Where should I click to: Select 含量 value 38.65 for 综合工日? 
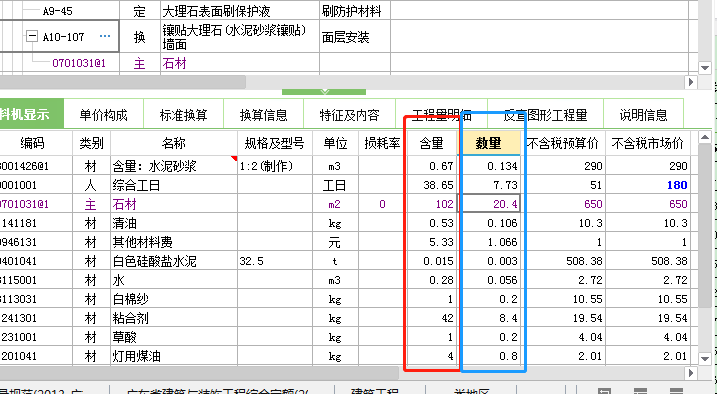pos(432,185)
